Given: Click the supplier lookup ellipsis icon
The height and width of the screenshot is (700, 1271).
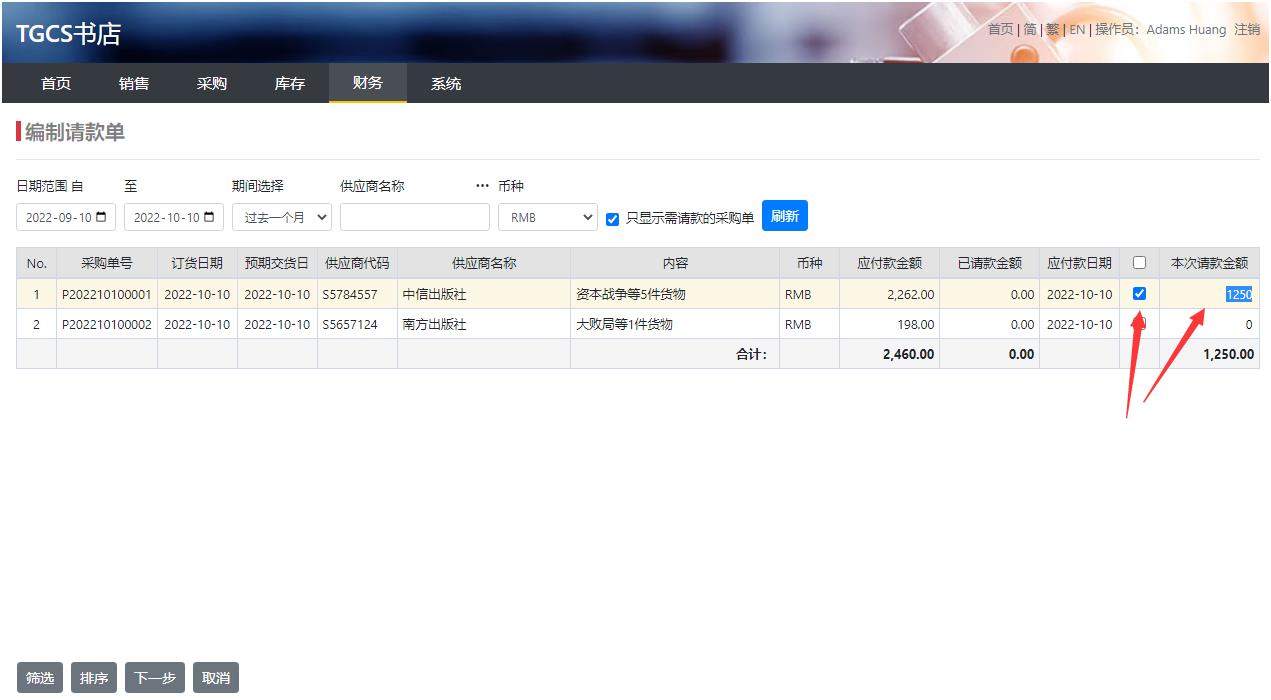Looking at the screenshot, I should [x=482, y=186].
